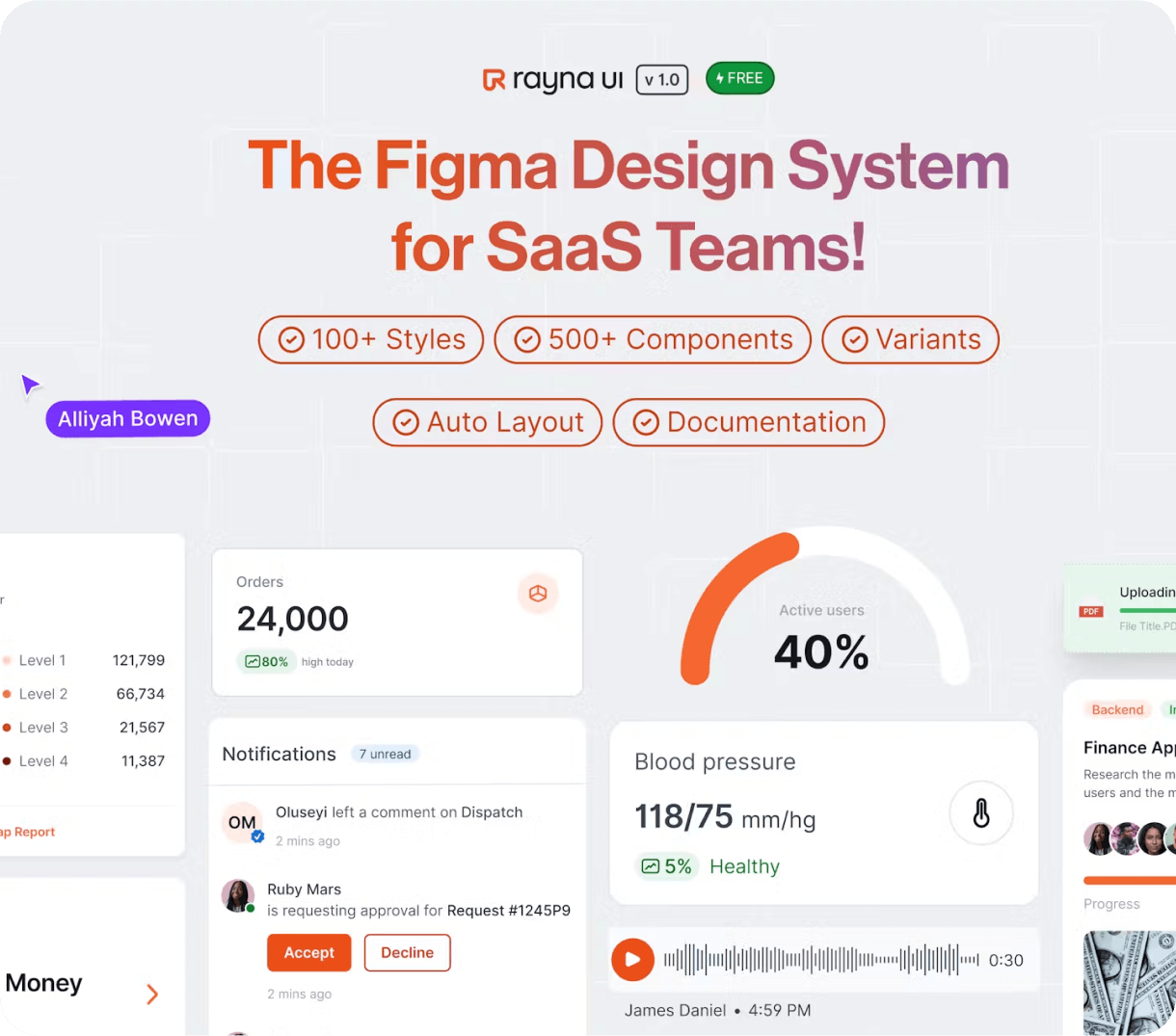Click the OM avatar in Notifications
Viewport: 1176px width, 1036px height.
point(242,823)
